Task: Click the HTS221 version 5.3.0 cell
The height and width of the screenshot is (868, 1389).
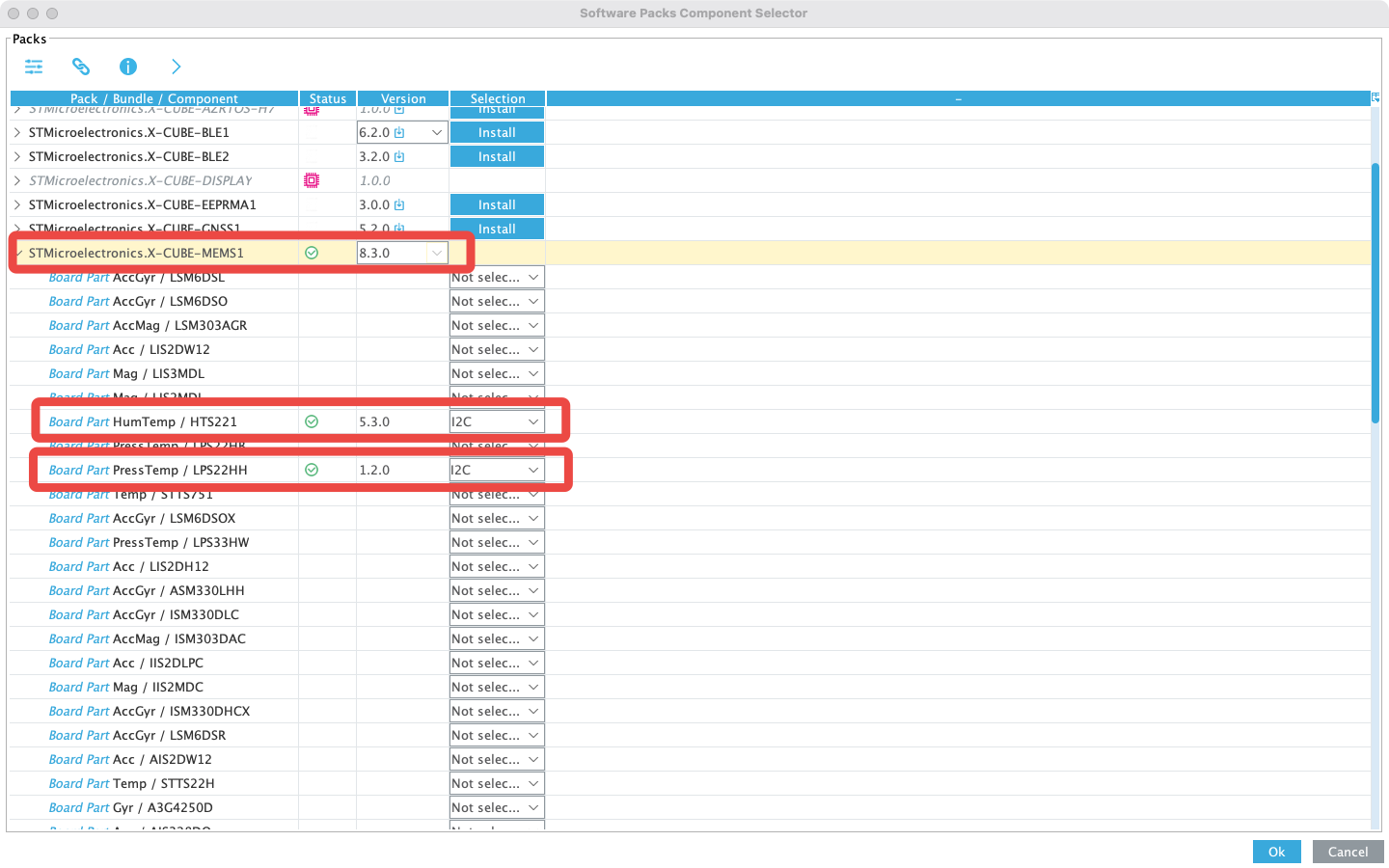Action: pyautogui.click(x=403, y=421)
